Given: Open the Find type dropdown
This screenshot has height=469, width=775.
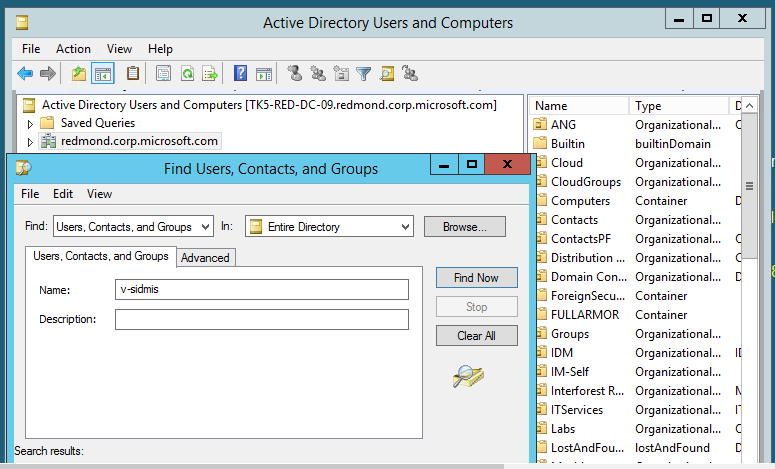Looking at the screenshot, I should [205, 227].
